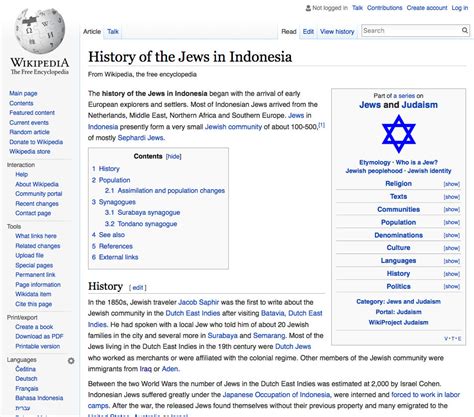The height and width of the screenshot is (417, 474).
Task: Open Current events link
Action: tap(29, 123)
